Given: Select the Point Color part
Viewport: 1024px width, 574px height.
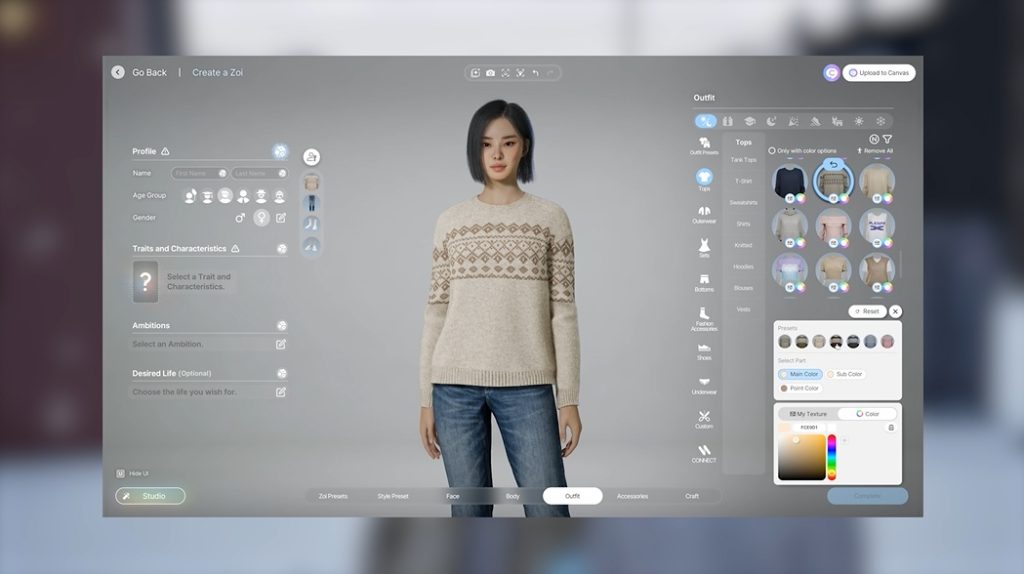Looking at the screenshot, I should pos(800,388).
